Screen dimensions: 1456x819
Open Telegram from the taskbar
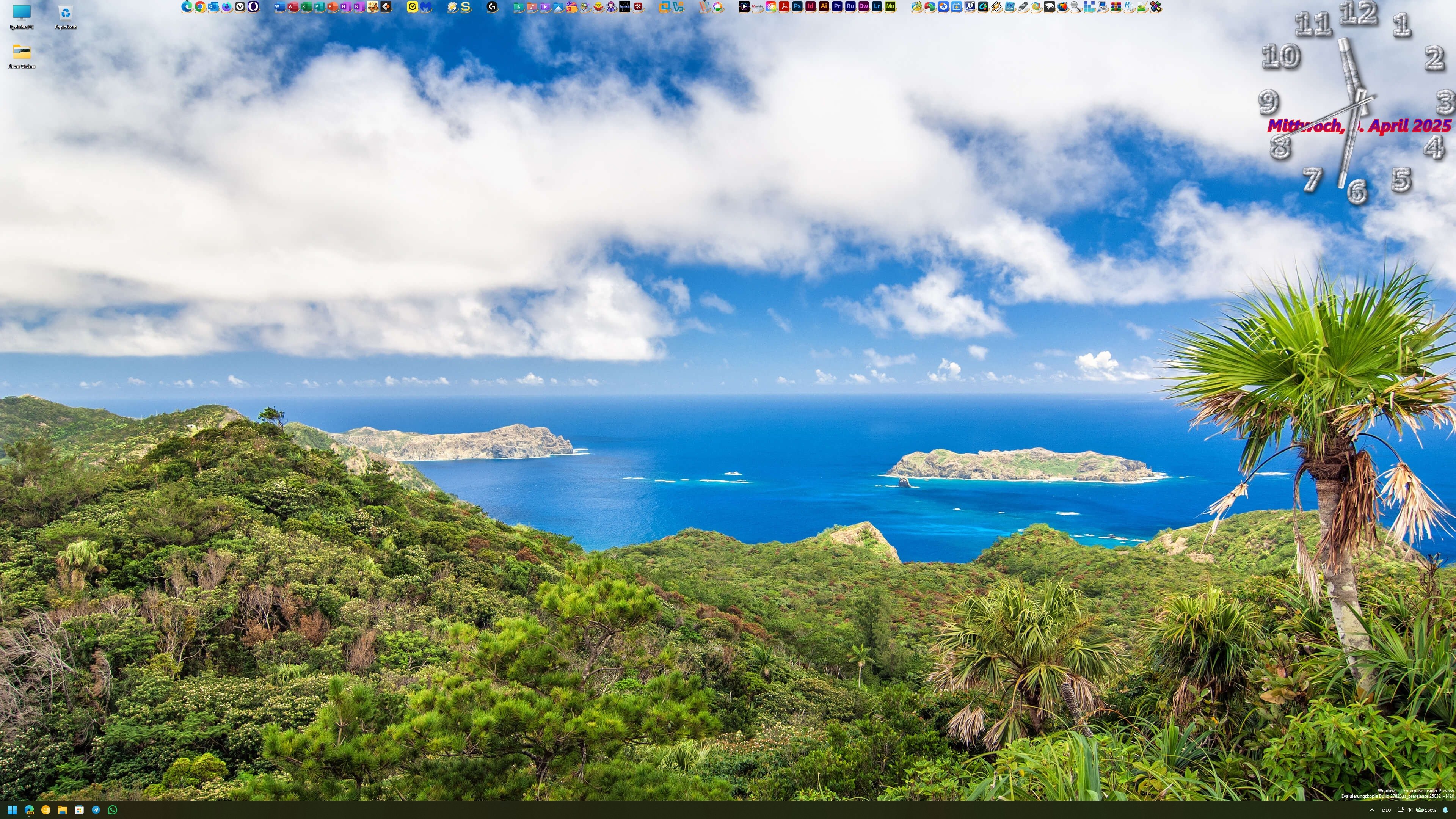[x=96, y=810]
